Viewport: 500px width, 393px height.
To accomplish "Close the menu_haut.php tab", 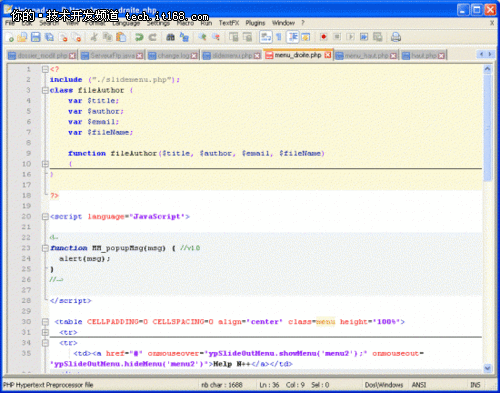I will coord(393,56).
